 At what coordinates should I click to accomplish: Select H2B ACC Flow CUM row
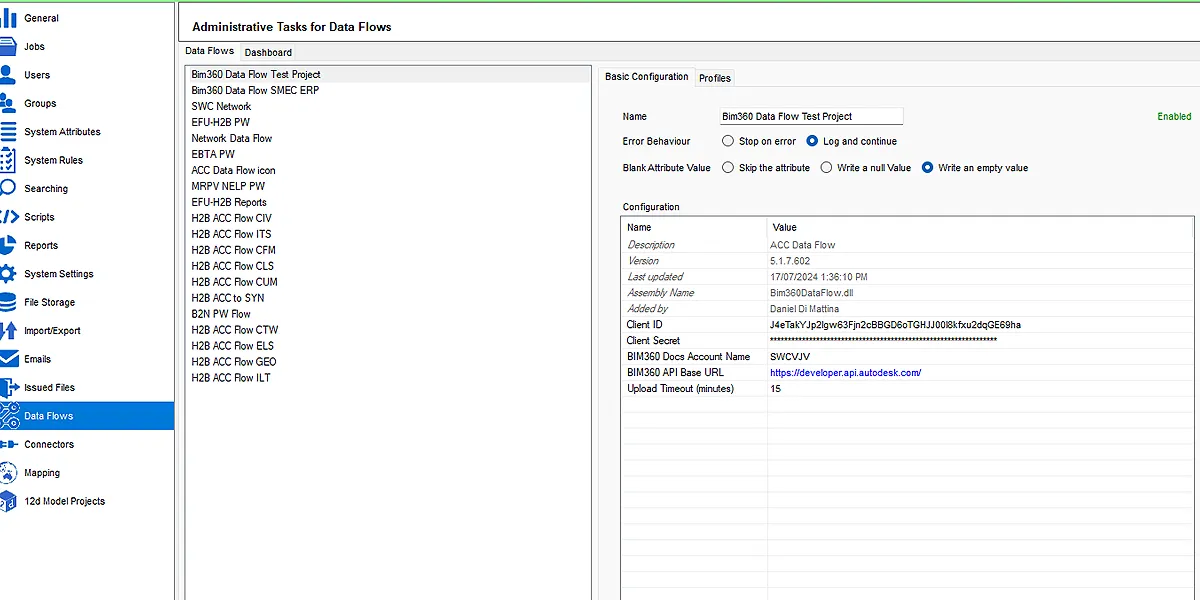coord(388,282)
